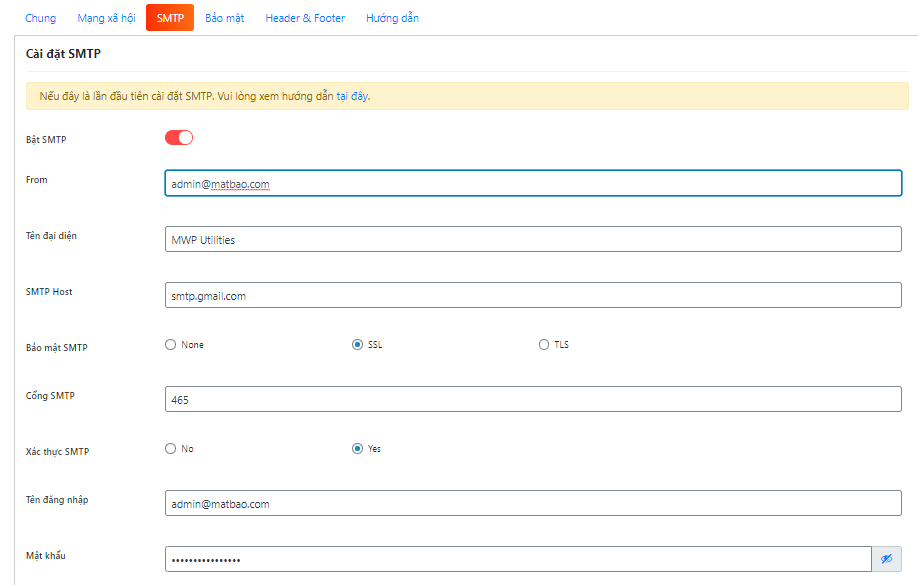
Task: Click the active SMTP tab
Action: coord(170,18)
